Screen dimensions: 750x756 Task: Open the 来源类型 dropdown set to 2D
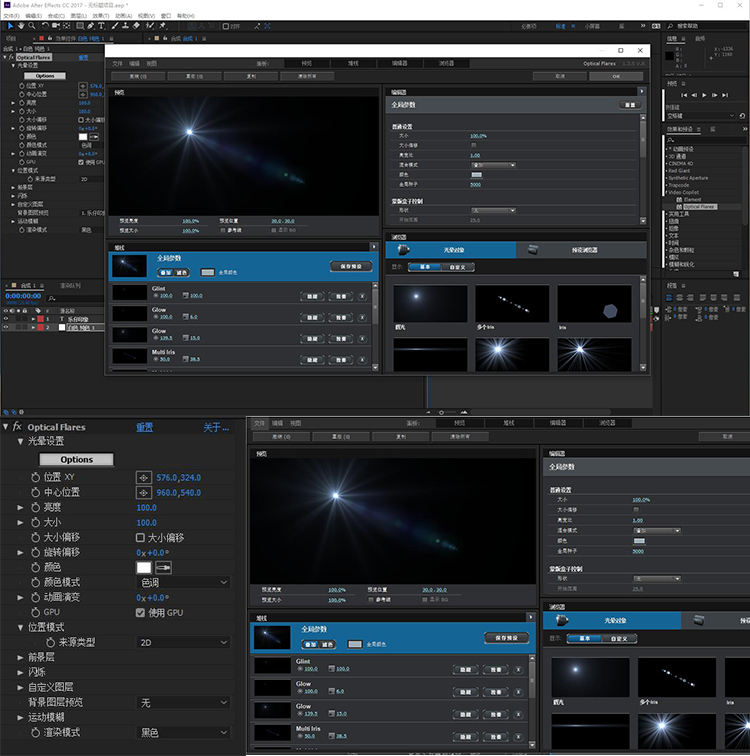point(183,642)
